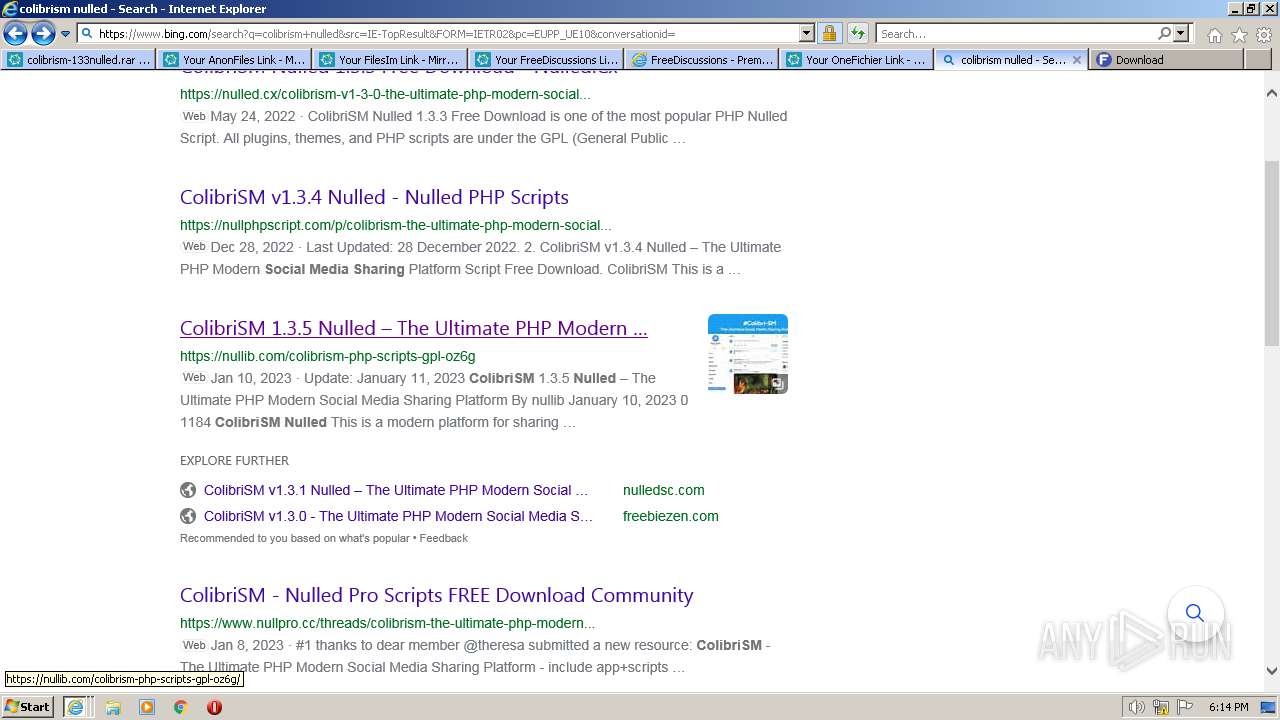Click the Feedback link under recommendations
Screen dimensions: 1280x720
[443, 538]
